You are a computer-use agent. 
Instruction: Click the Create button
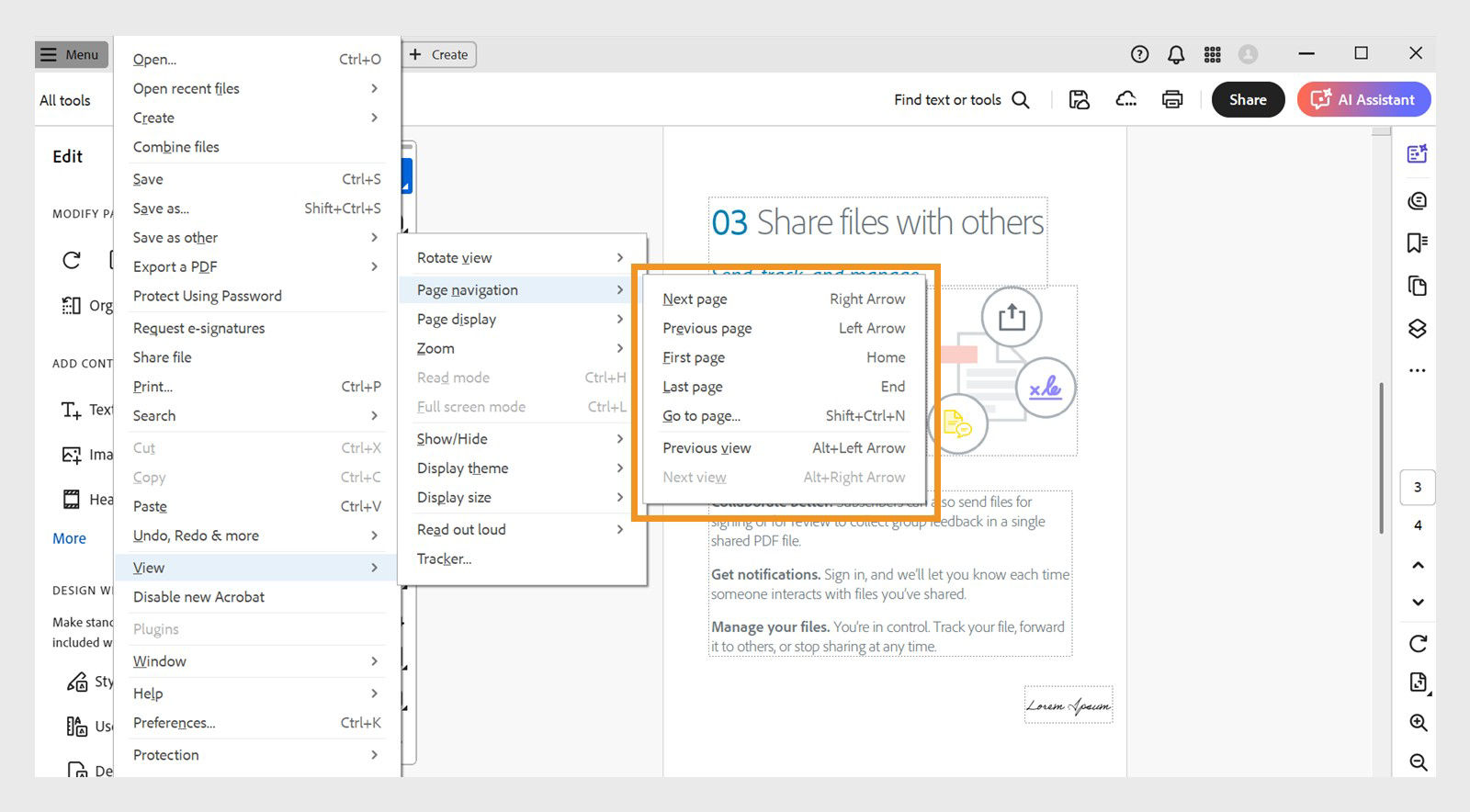click(x=438, y=55)
